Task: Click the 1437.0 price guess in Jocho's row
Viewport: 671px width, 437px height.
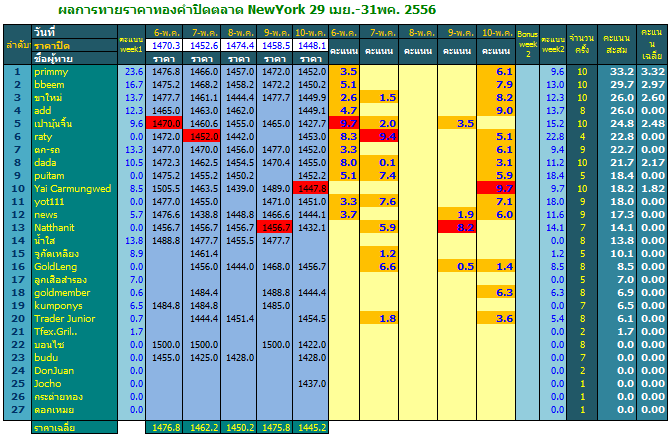Action: click(x=311, y=384)
